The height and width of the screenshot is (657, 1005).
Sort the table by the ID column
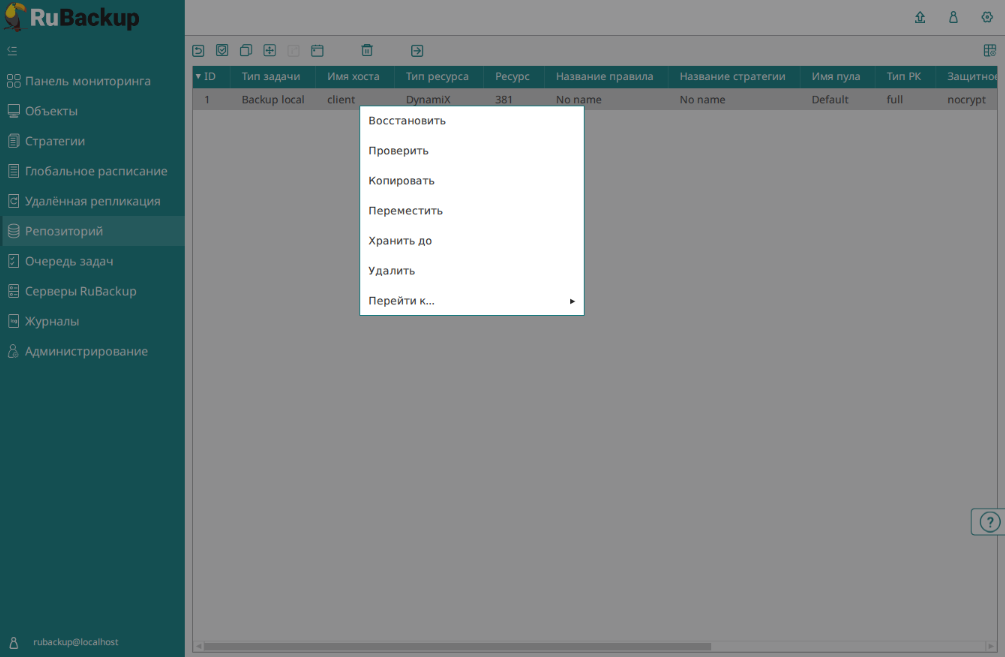tap(209, 76)
